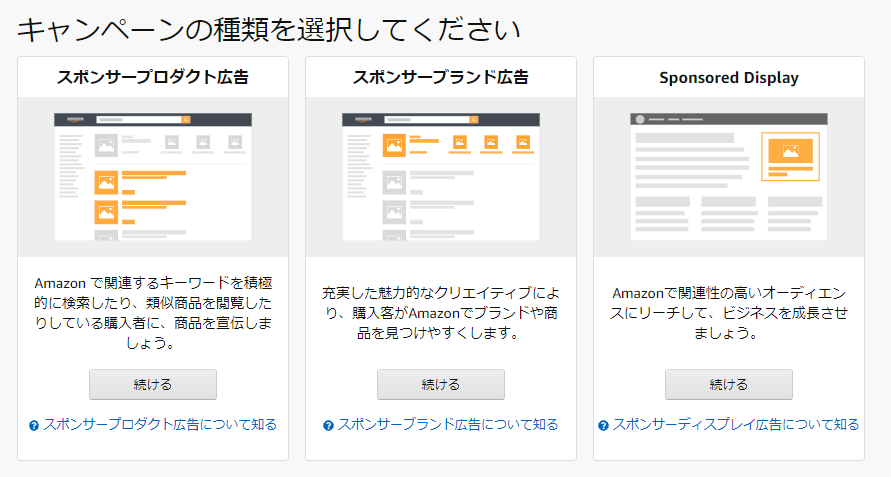Click the orange search icon in Sponsored Products preview
This screenshot has height=477, width=891.
(x=186, y=119)
